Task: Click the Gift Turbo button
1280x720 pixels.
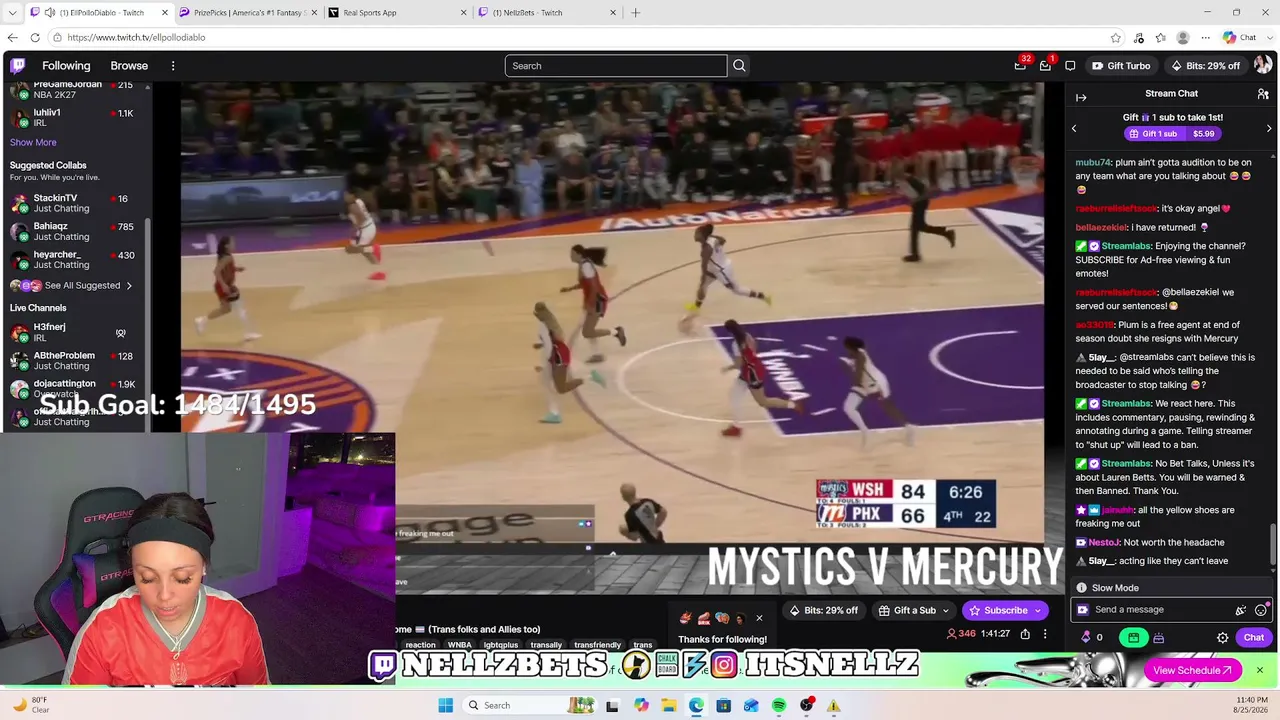Action: tap(1121, 66)
